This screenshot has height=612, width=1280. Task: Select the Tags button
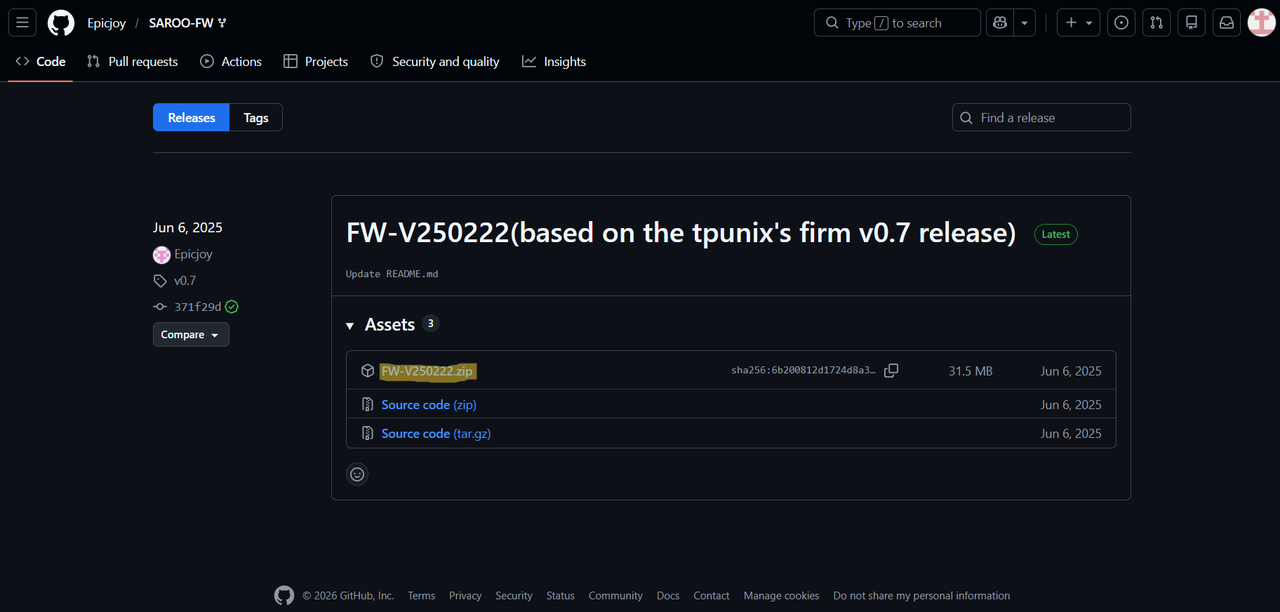(256, 117)
